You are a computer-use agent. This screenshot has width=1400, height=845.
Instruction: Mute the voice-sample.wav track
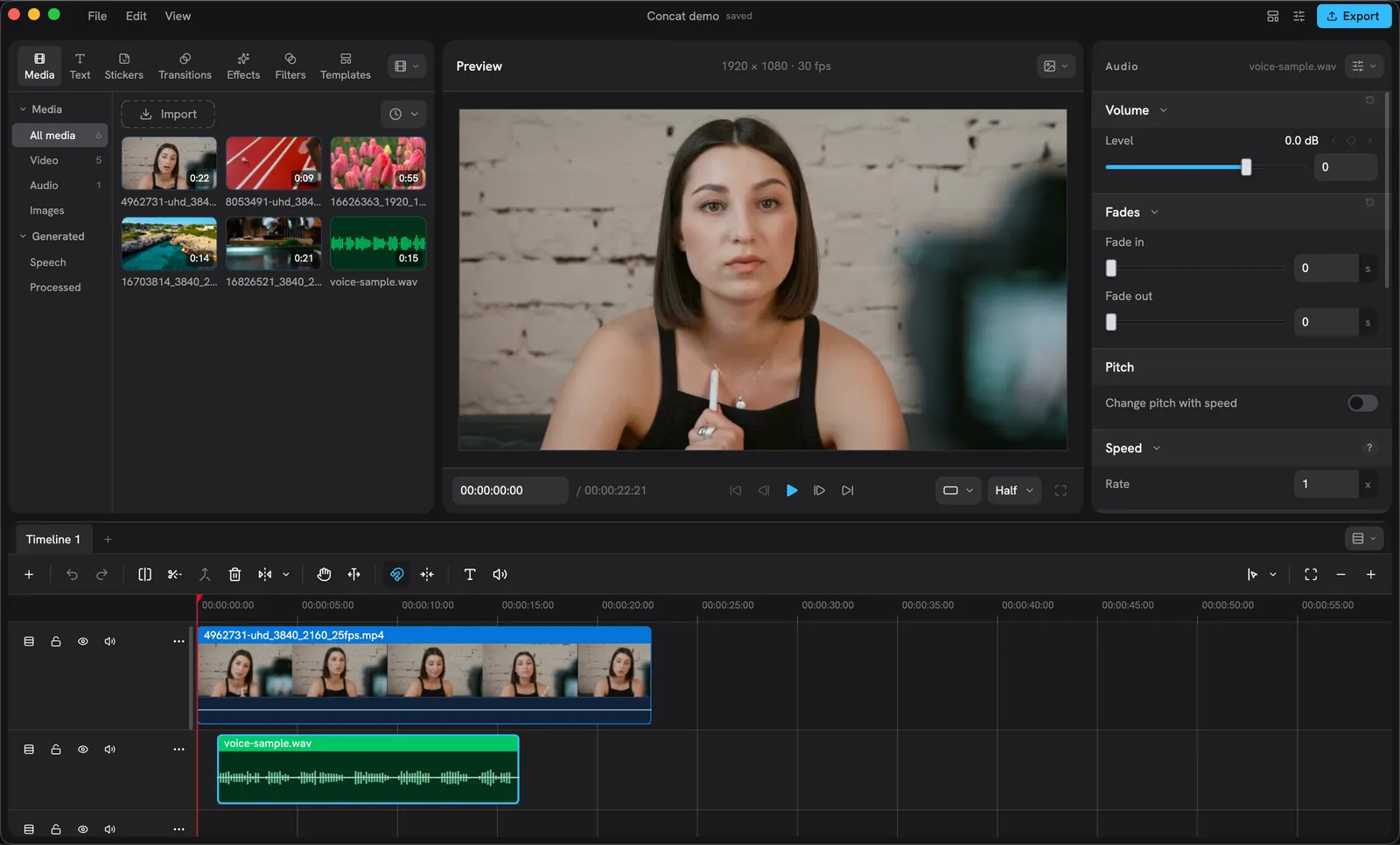tap(110, 750)
